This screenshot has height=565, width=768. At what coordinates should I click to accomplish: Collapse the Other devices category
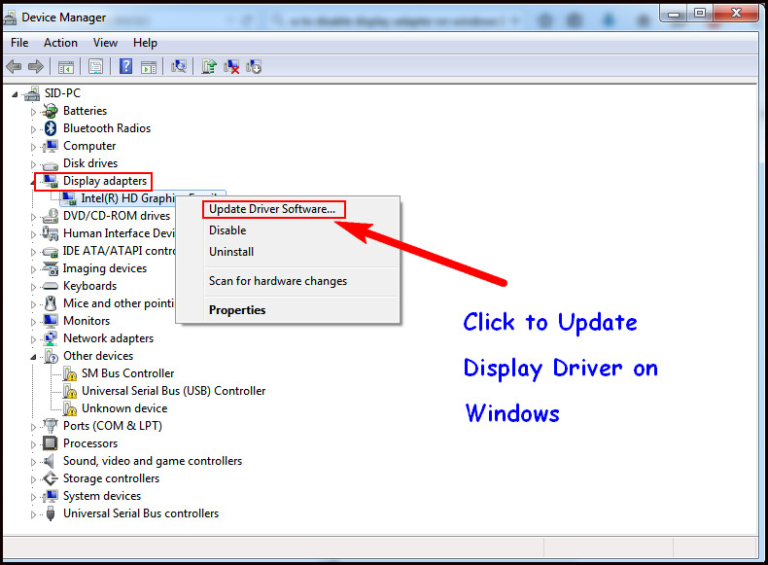33,356
